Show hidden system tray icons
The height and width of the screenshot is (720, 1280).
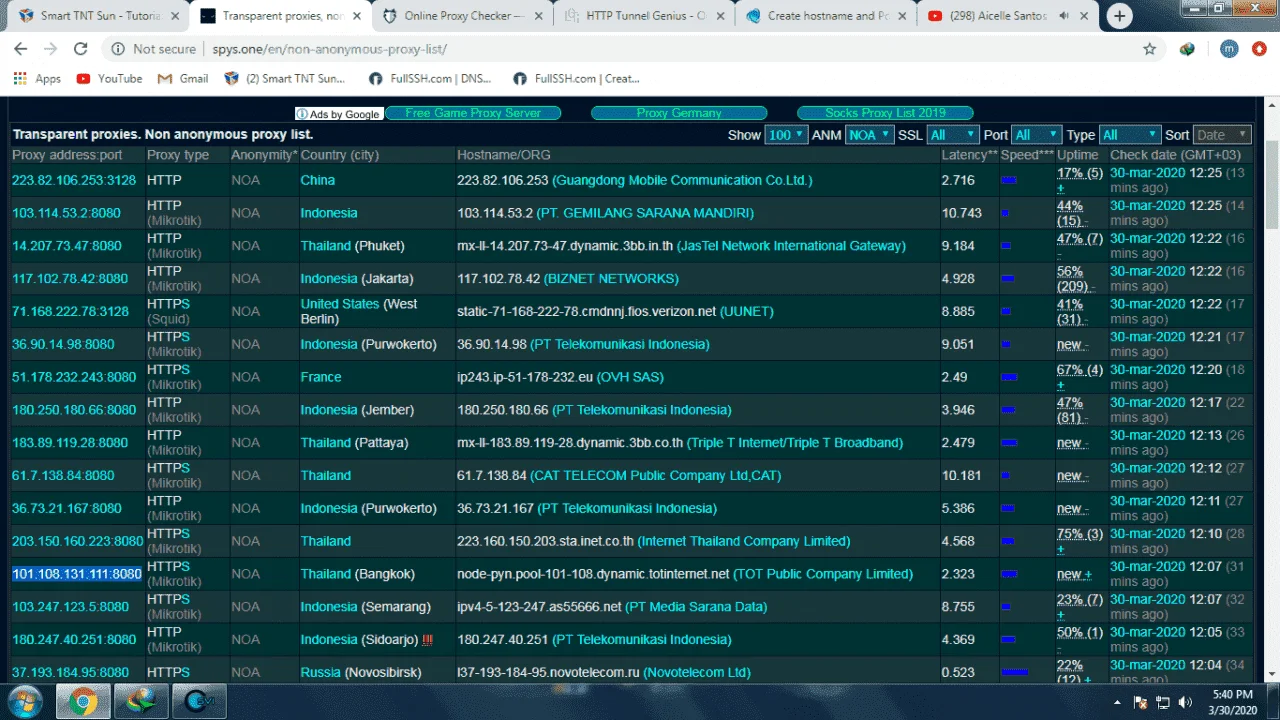(1117, 702)
